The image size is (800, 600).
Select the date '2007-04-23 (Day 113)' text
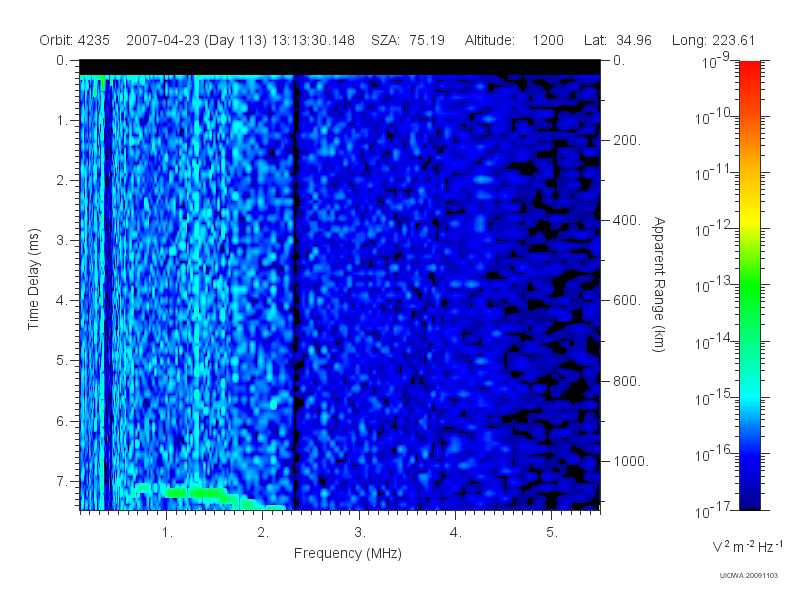pyautogui.click(x=196, y=40)
